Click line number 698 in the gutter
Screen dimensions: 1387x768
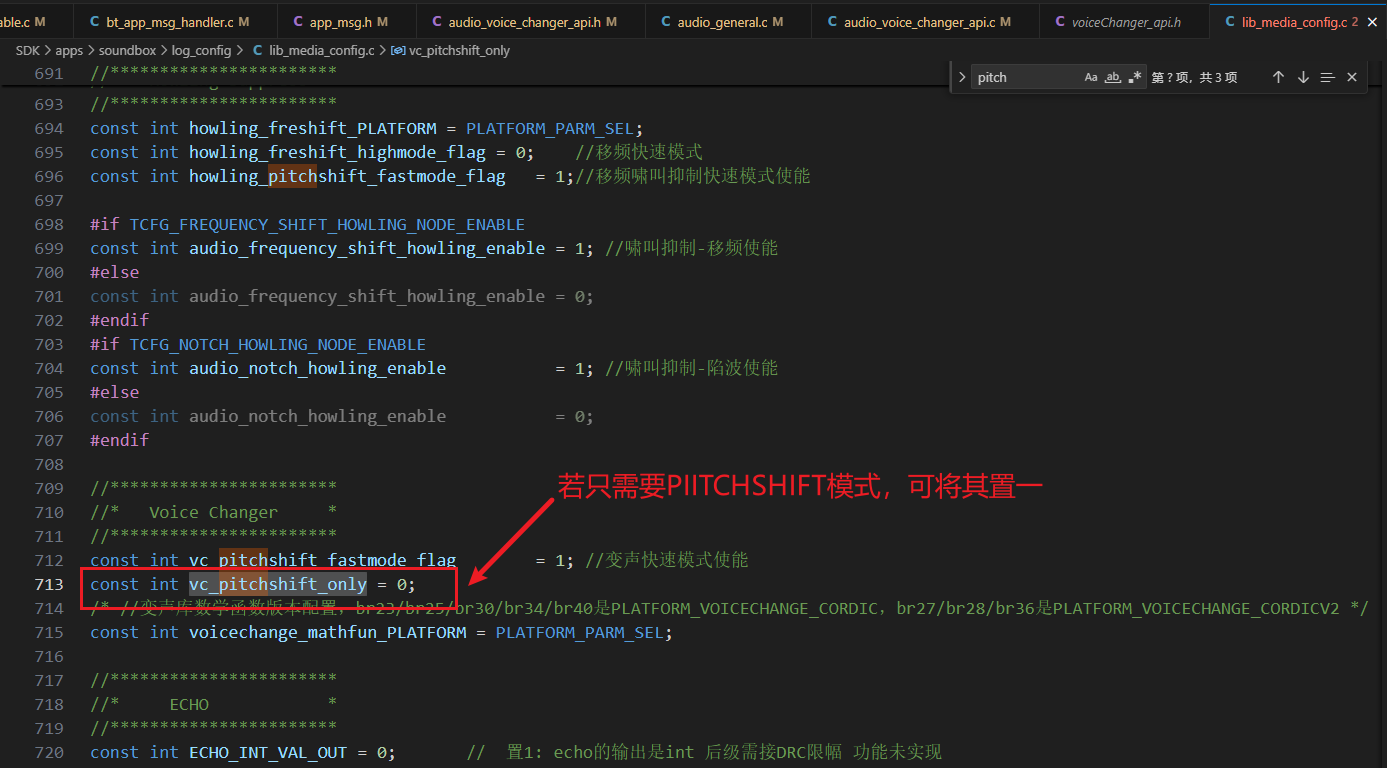pyautogui.click(x=49, y=224)
